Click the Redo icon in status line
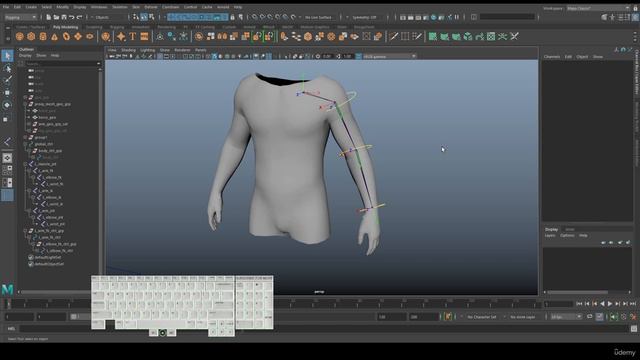The image size is (640, 360). (x=80, y=17)
